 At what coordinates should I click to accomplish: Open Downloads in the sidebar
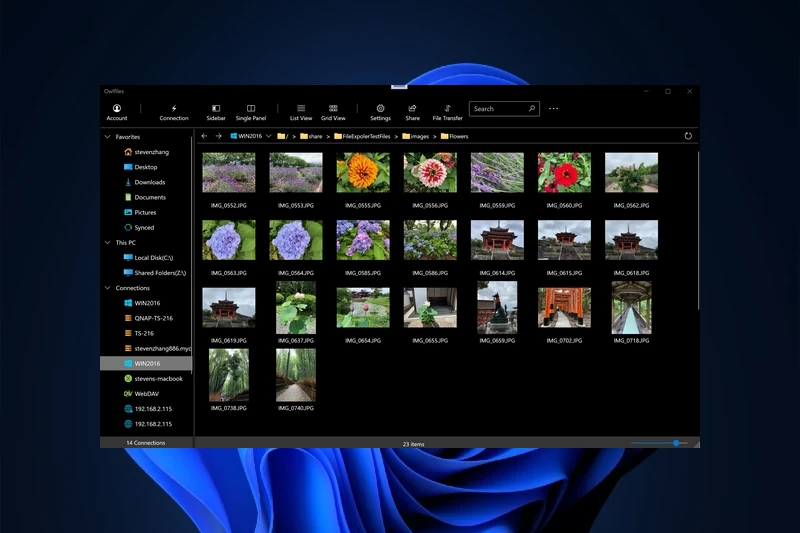pyautogui.click(x=146, y=182)
